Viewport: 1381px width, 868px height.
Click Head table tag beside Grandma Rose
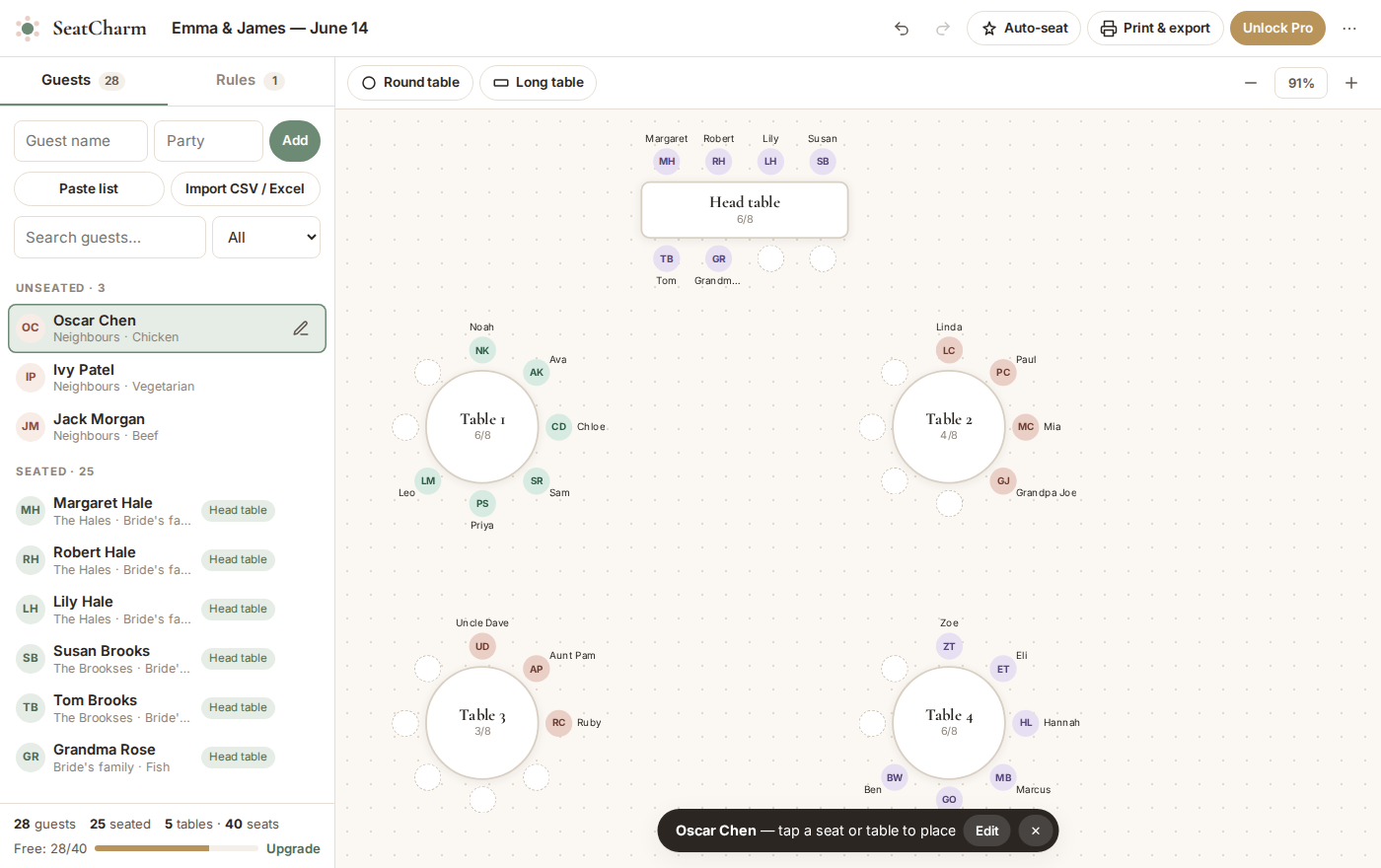point(238,758)
